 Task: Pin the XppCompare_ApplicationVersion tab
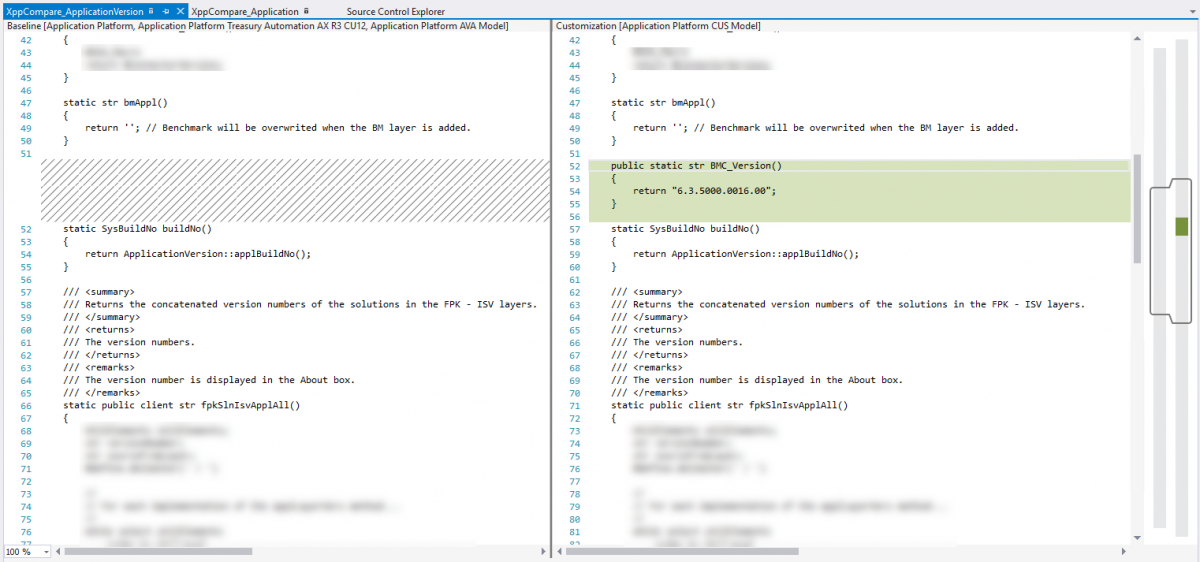[x=166, y=11]
